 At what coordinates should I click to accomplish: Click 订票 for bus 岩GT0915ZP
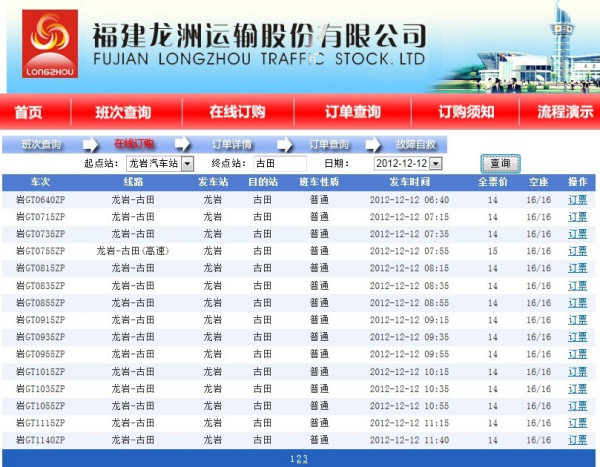point(577,320)
